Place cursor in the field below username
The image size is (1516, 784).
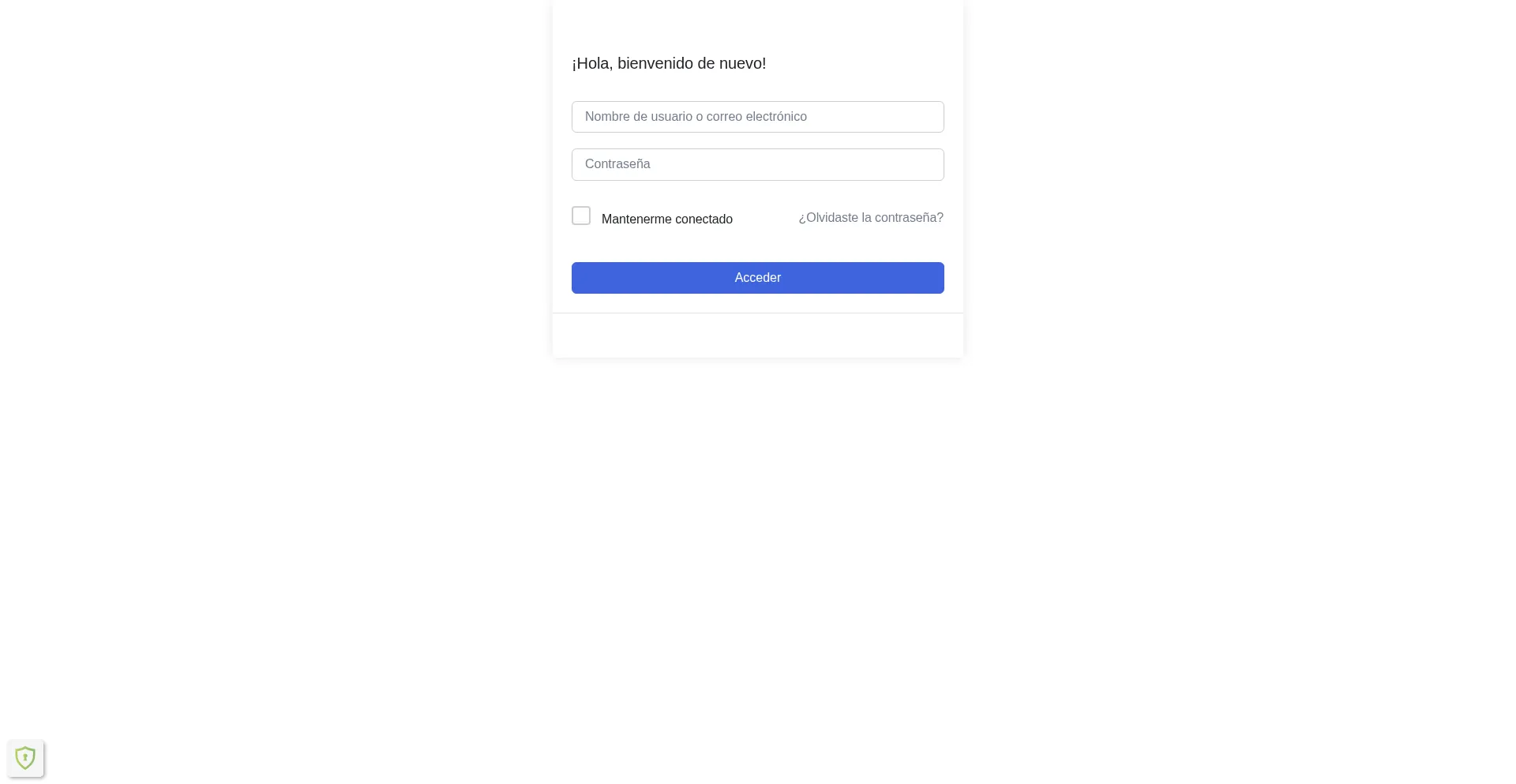click(x=757, y=164)
